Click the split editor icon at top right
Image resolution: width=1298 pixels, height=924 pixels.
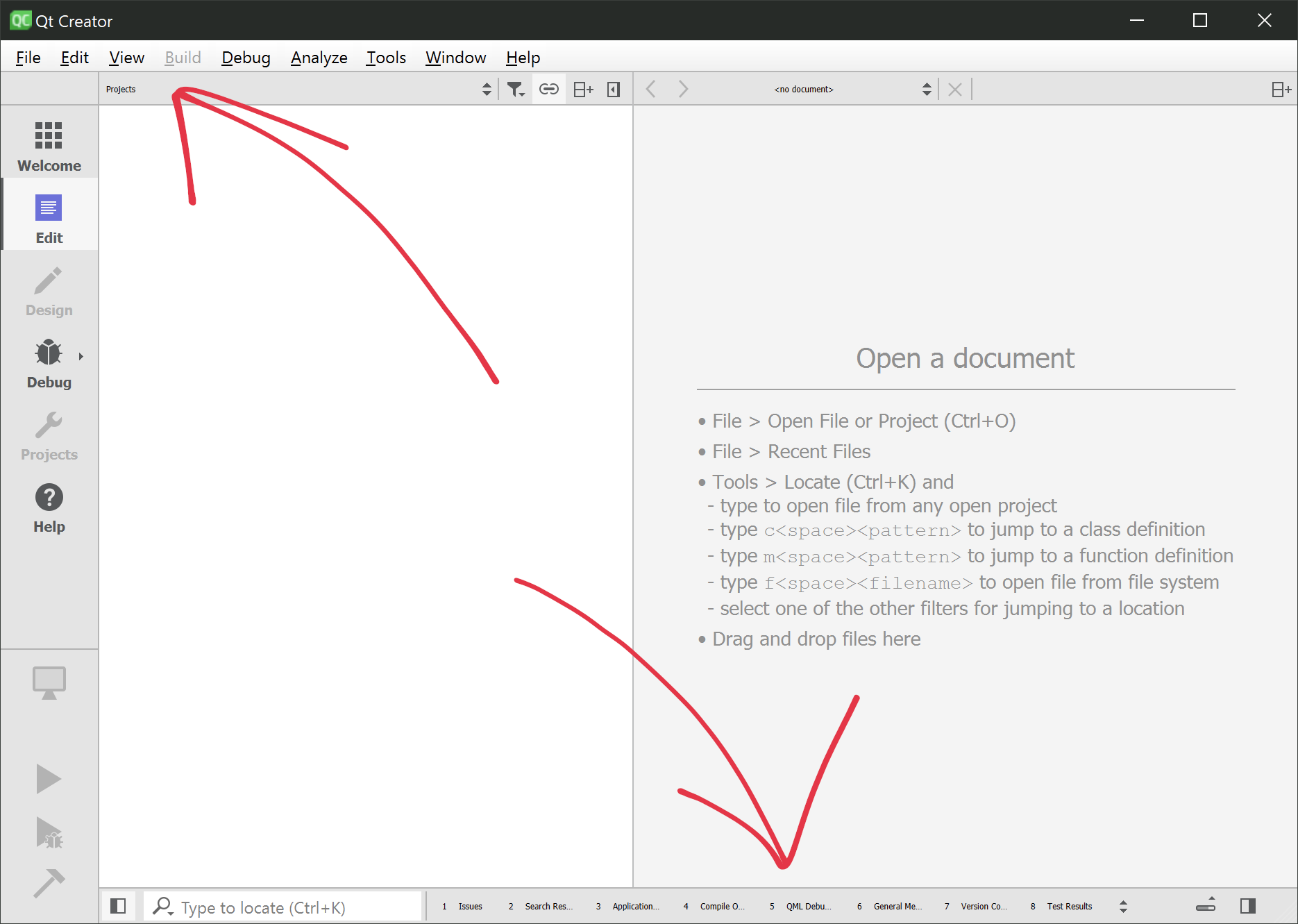click(1281, 90)
